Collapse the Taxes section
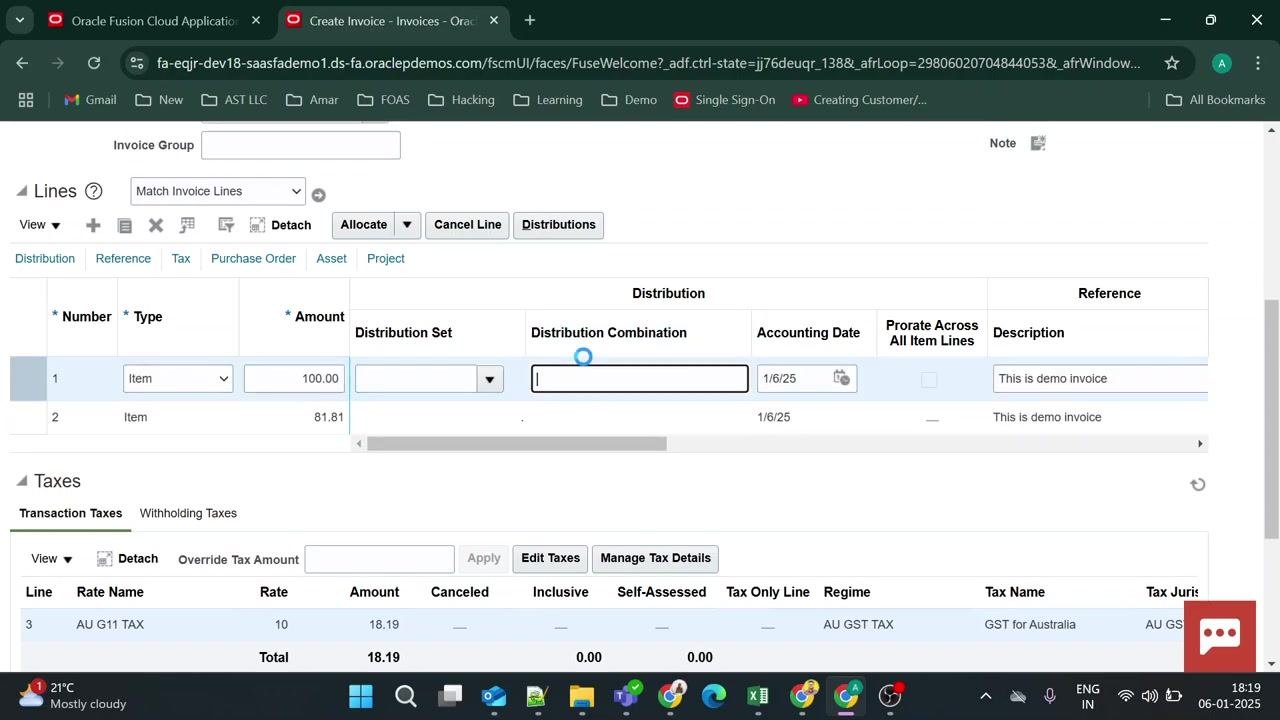Screen dimensions: 1280x720 pos(22,481)
